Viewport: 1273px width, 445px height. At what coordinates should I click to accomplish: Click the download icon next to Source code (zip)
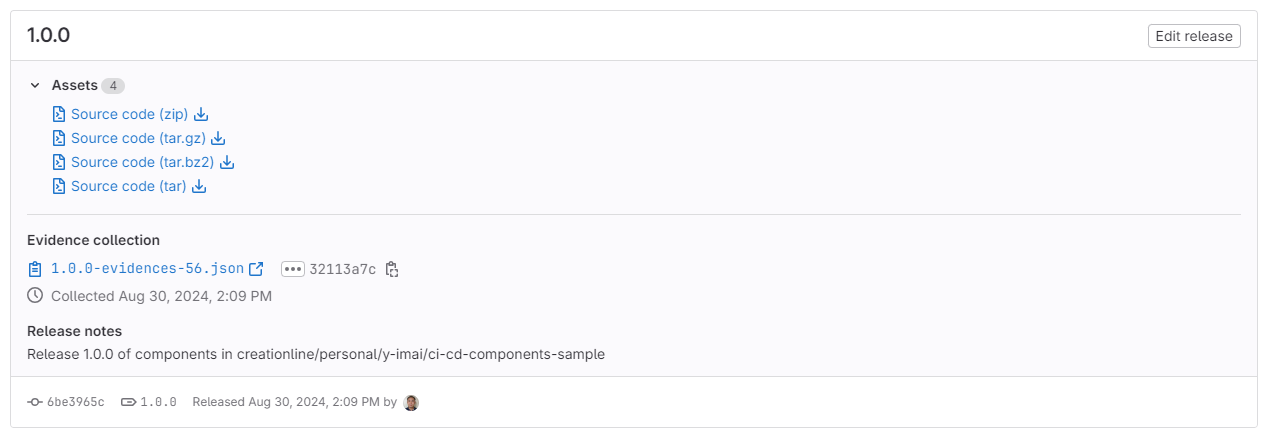(x=200, y=114)
